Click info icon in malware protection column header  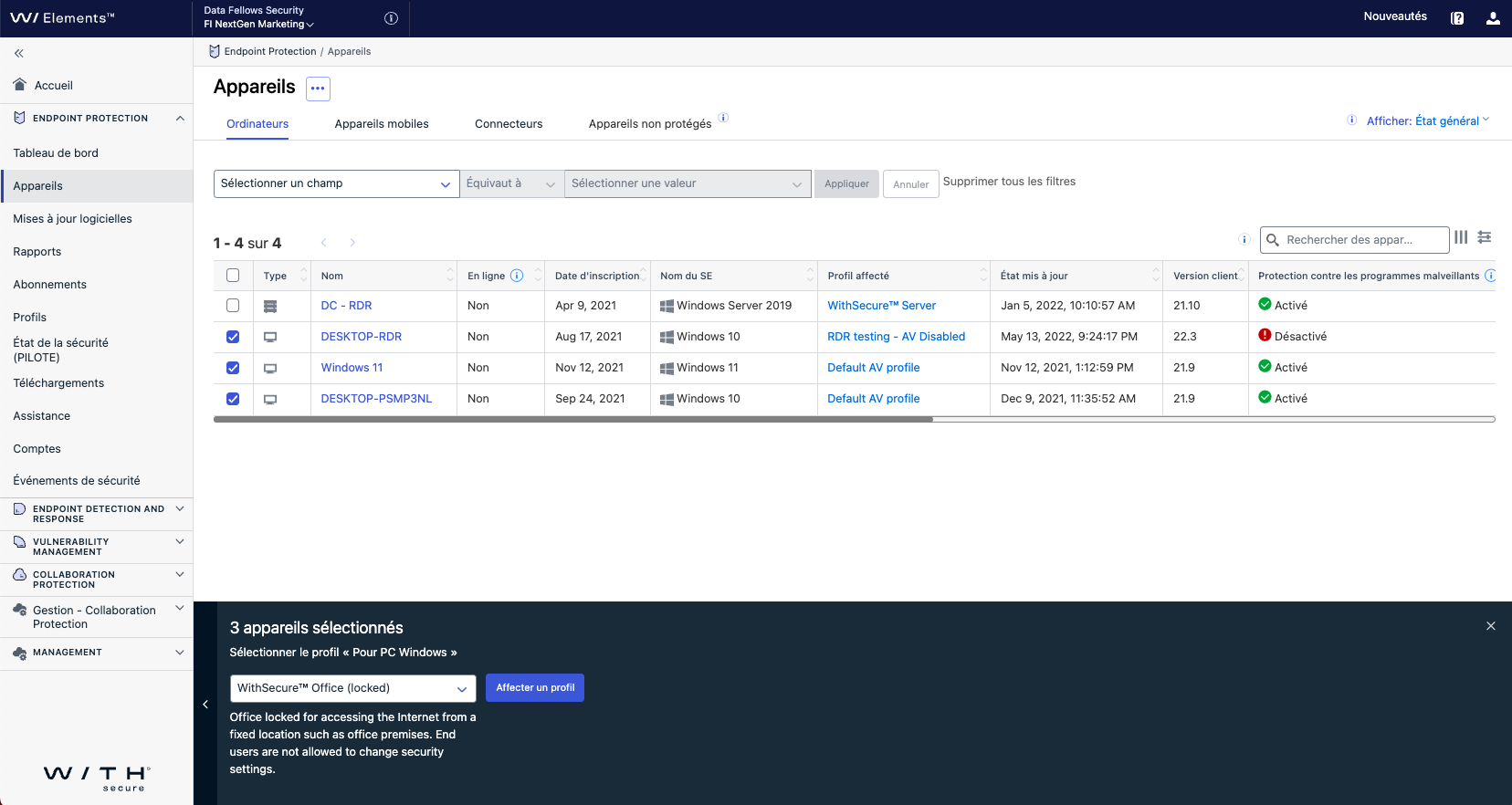(1490, 276)
